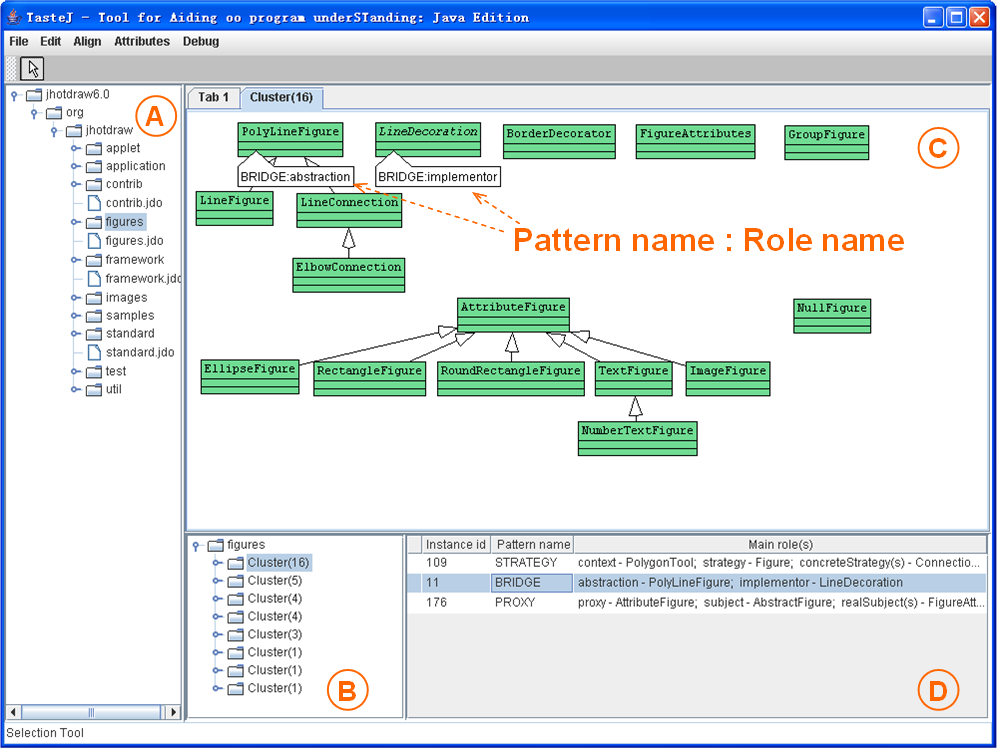
Task: Click the images folder icon
Action: 94,298
